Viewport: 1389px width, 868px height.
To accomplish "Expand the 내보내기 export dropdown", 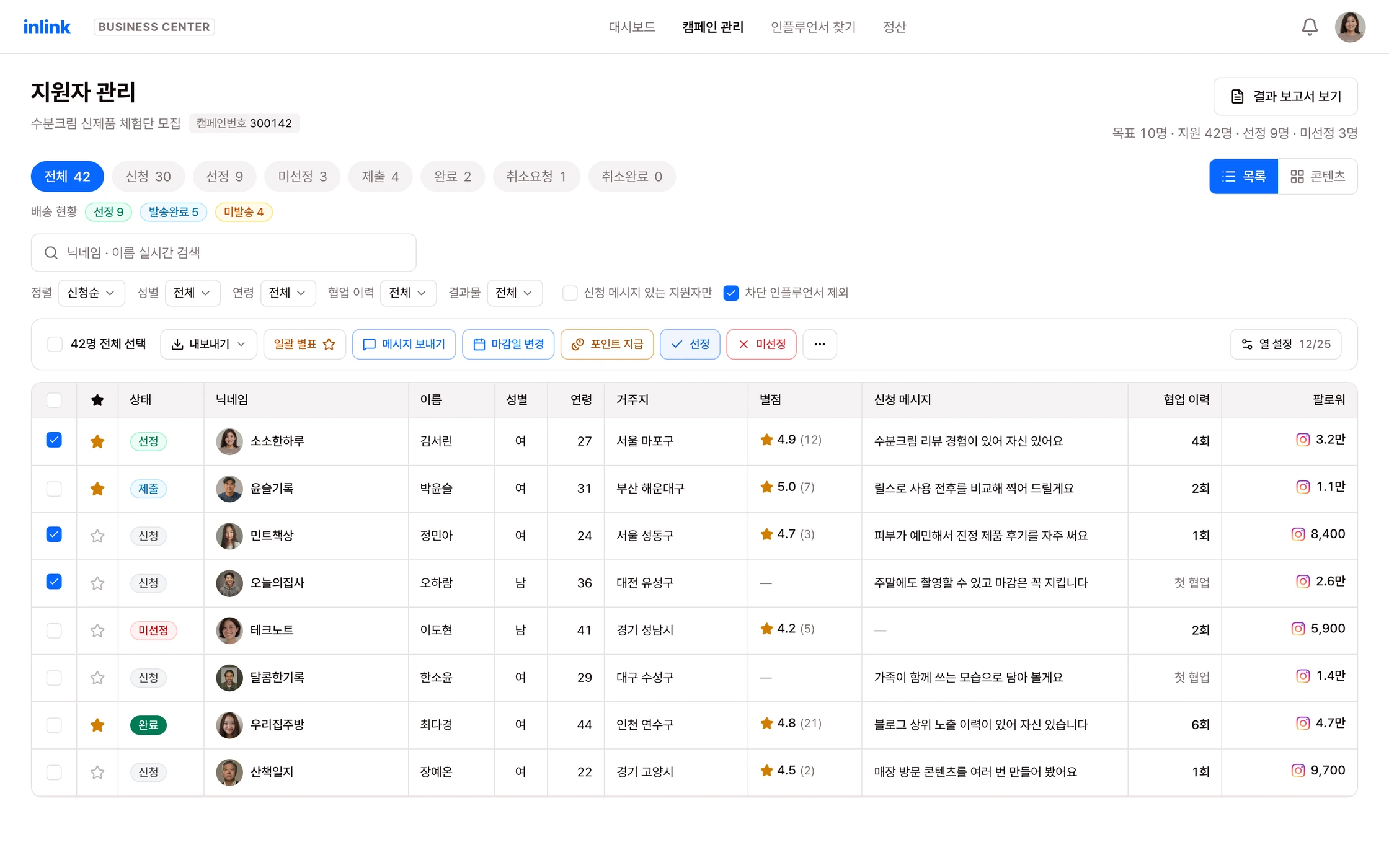I will click(x=208, y=344).
